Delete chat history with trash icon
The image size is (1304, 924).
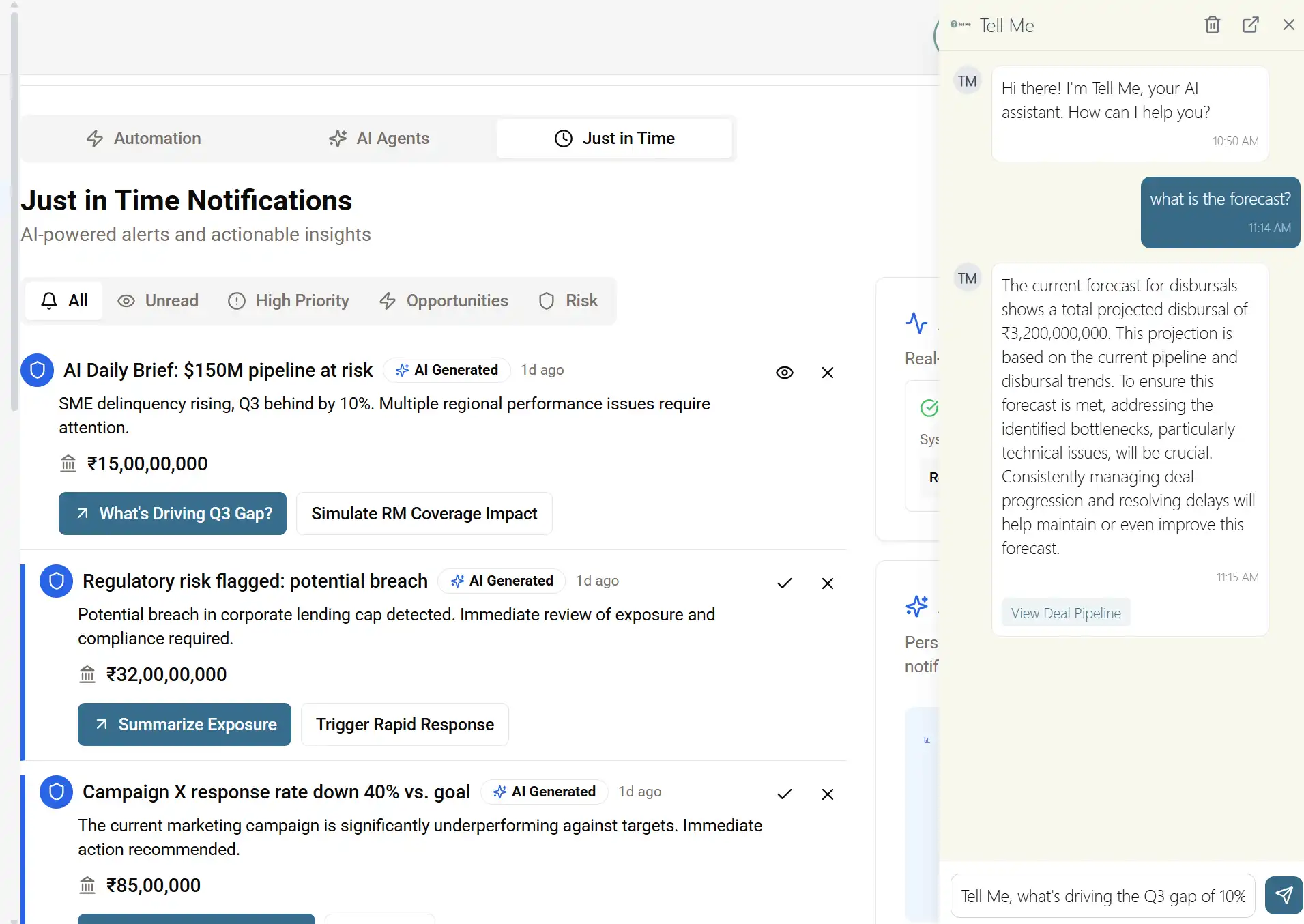pos(1212,25)
